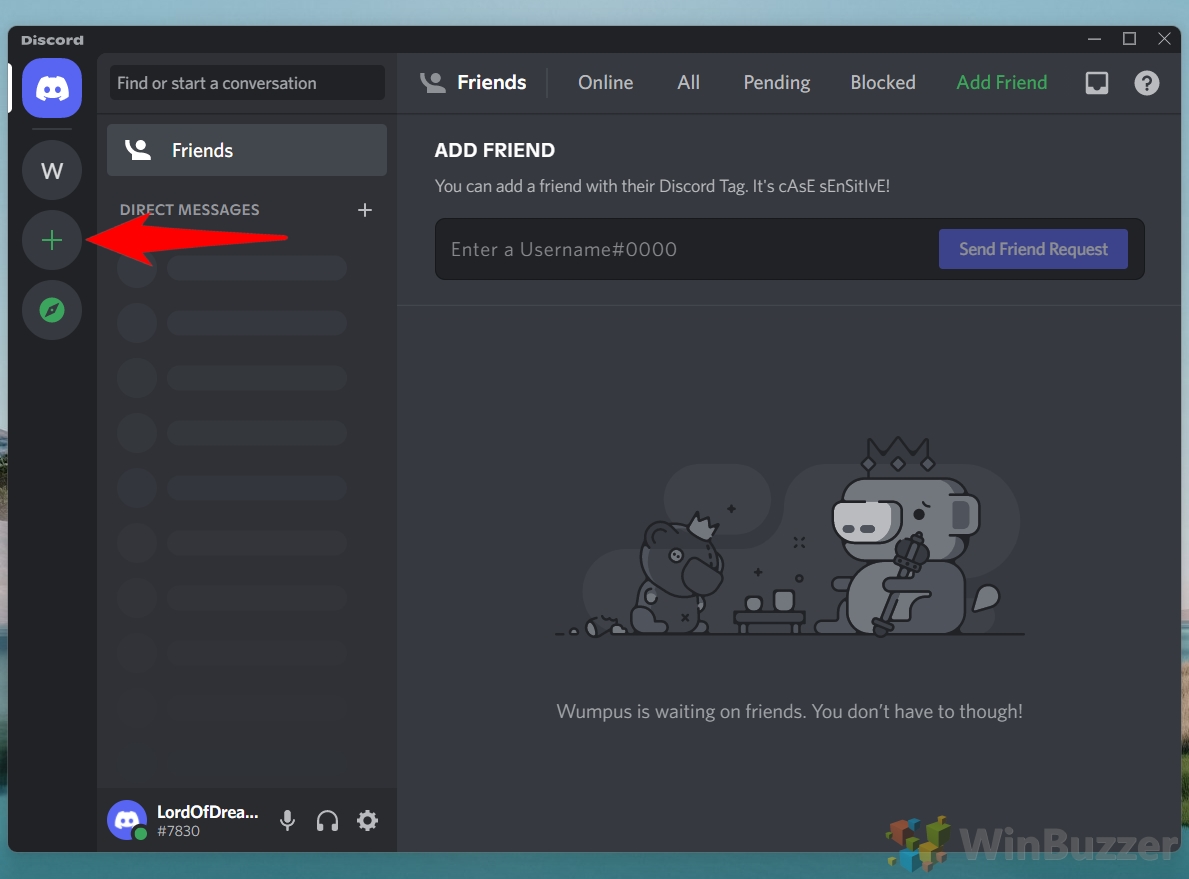The width and height of the screenshot is (1189, 879).
Task: Open the Blocked users tab
Action: pos(883,83)
